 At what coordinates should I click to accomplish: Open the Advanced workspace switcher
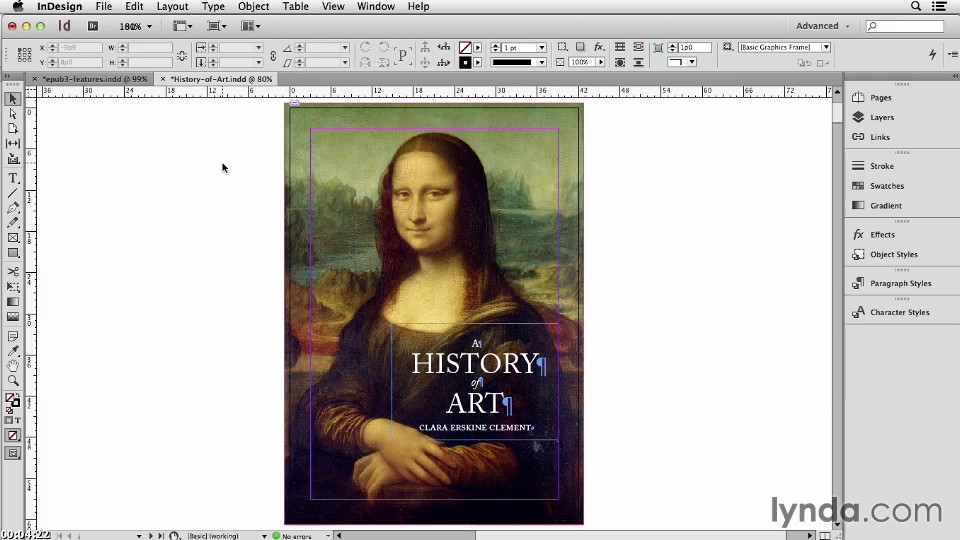[822, 26]
